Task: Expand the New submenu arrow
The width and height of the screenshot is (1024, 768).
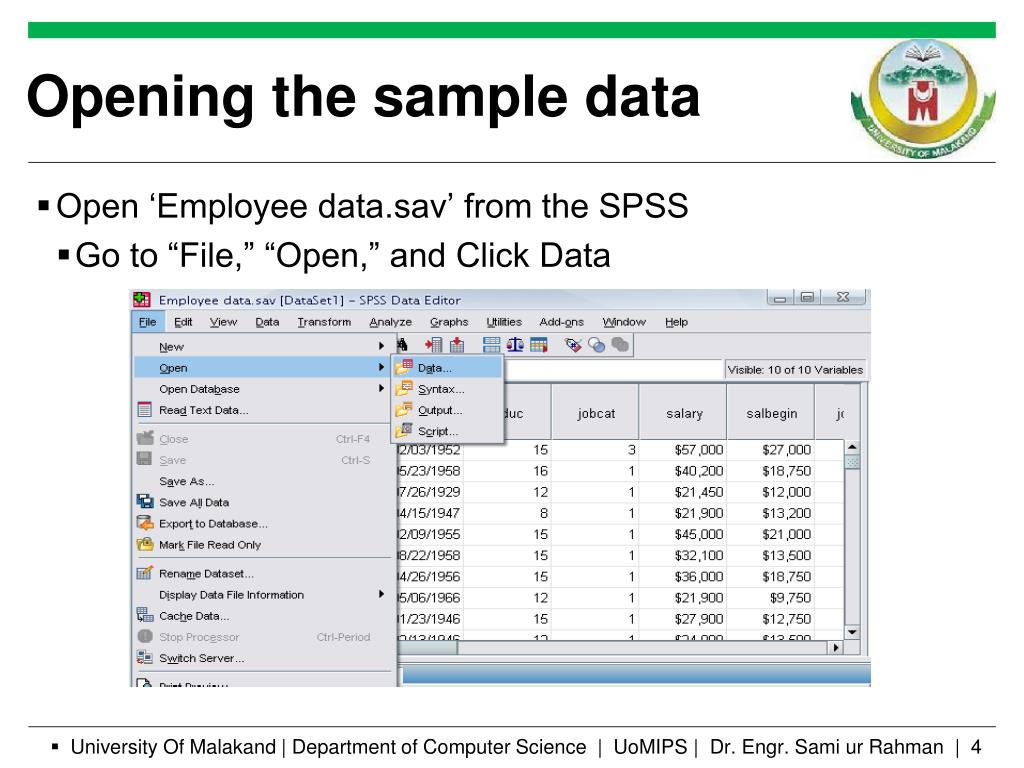Action: click(381, 346)
